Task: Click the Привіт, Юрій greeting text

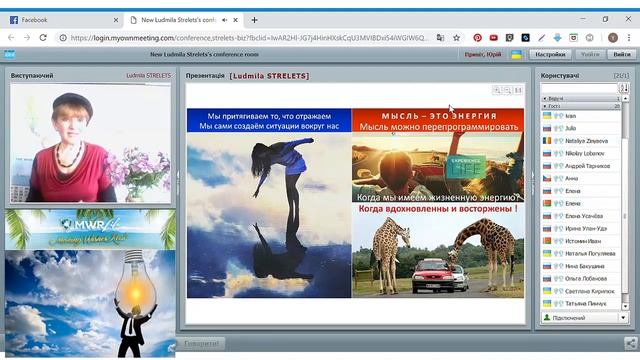Action: (x=483, y=54)
